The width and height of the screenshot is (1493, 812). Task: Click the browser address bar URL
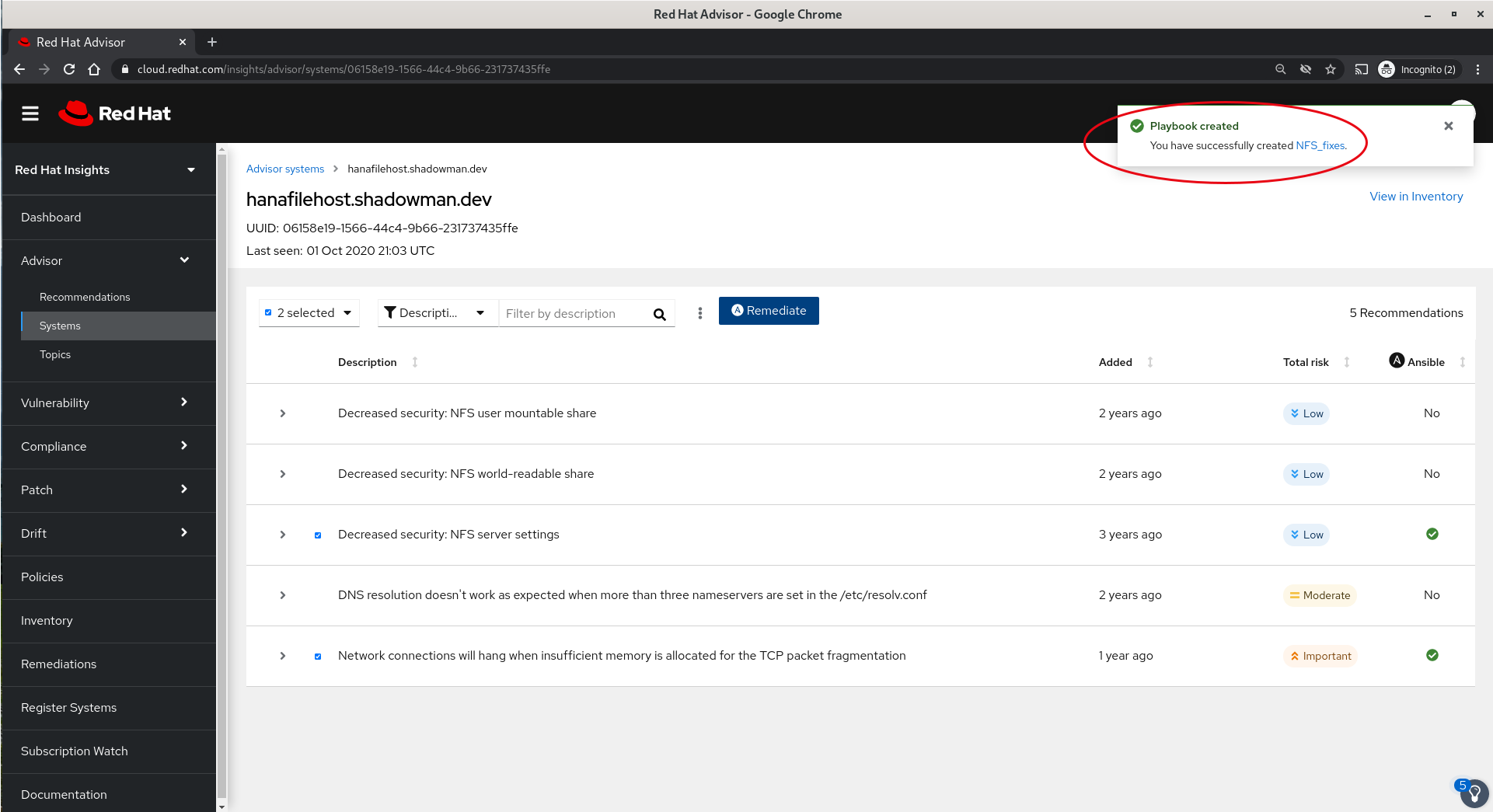click(344, 69)
